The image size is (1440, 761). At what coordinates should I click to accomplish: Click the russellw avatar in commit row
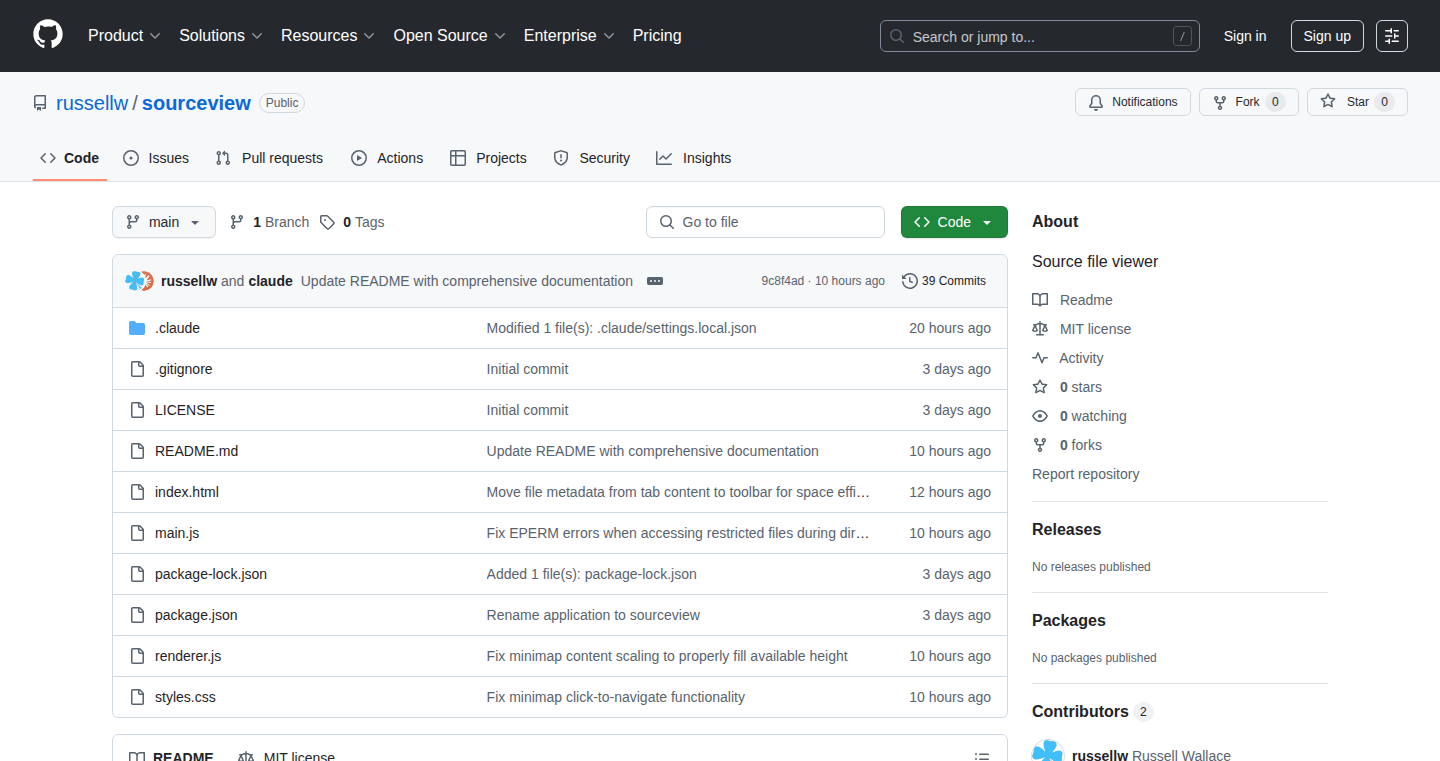click(134, 281)
